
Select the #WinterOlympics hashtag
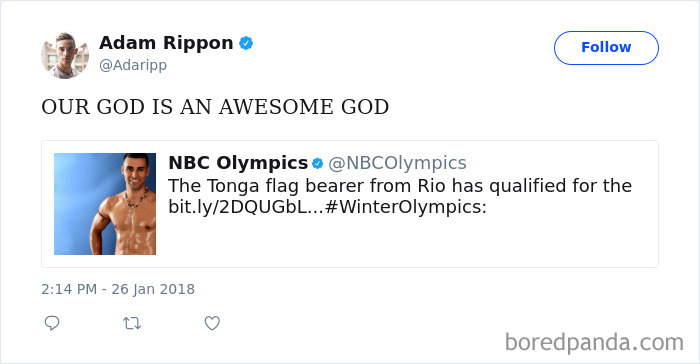[x=406, y=207]
